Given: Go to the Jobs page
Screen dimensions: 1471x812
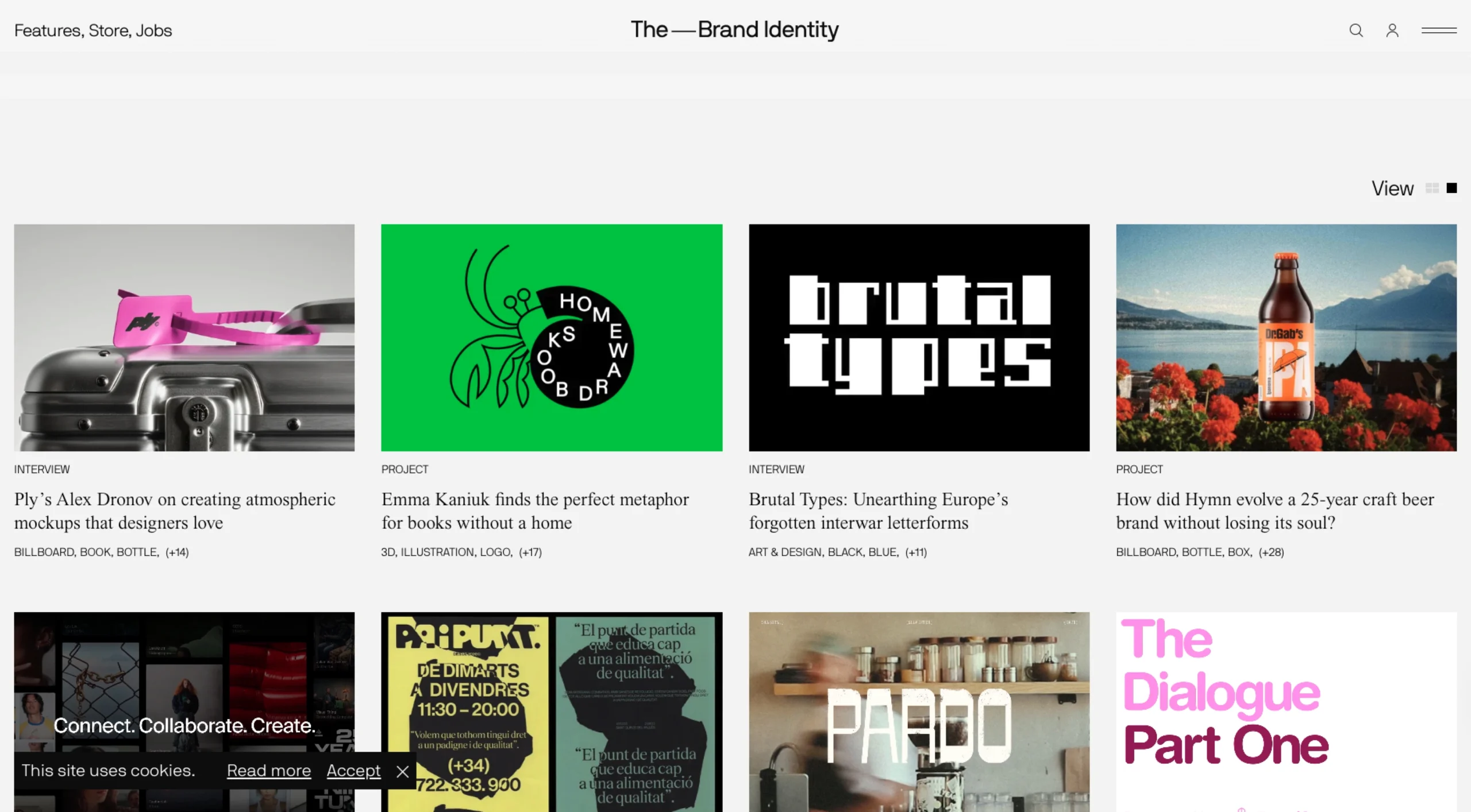Looking at the screenshot, I should pyautogui.click(x=154, y=30).
